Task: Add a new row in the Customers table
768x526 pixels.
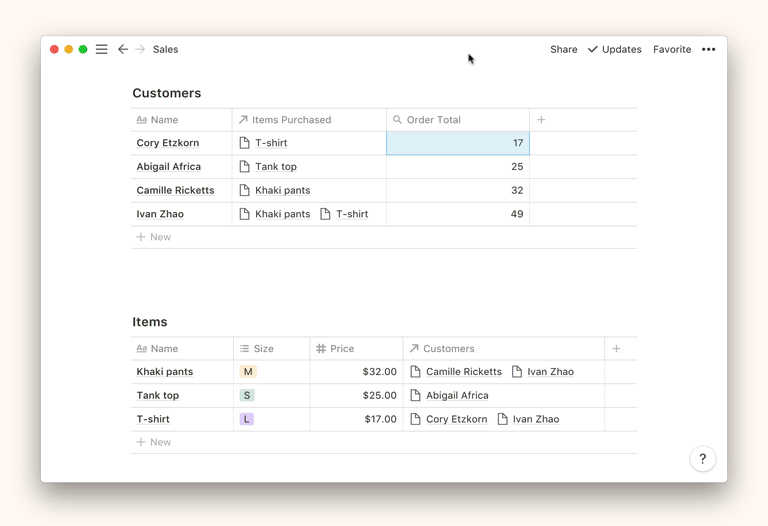Action: 154,237
